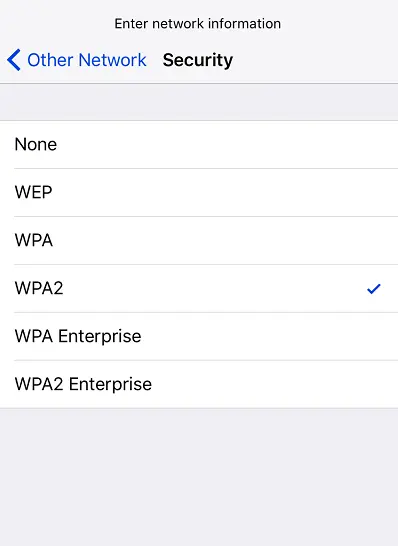Select WPA Enterprise security
The image size is (398, 546).
point(199,337)
